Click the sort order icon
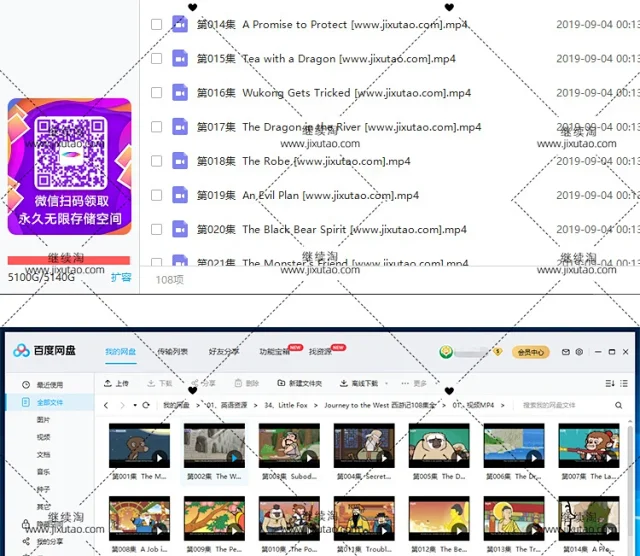 pyautogui.click(x=610, y=383)
